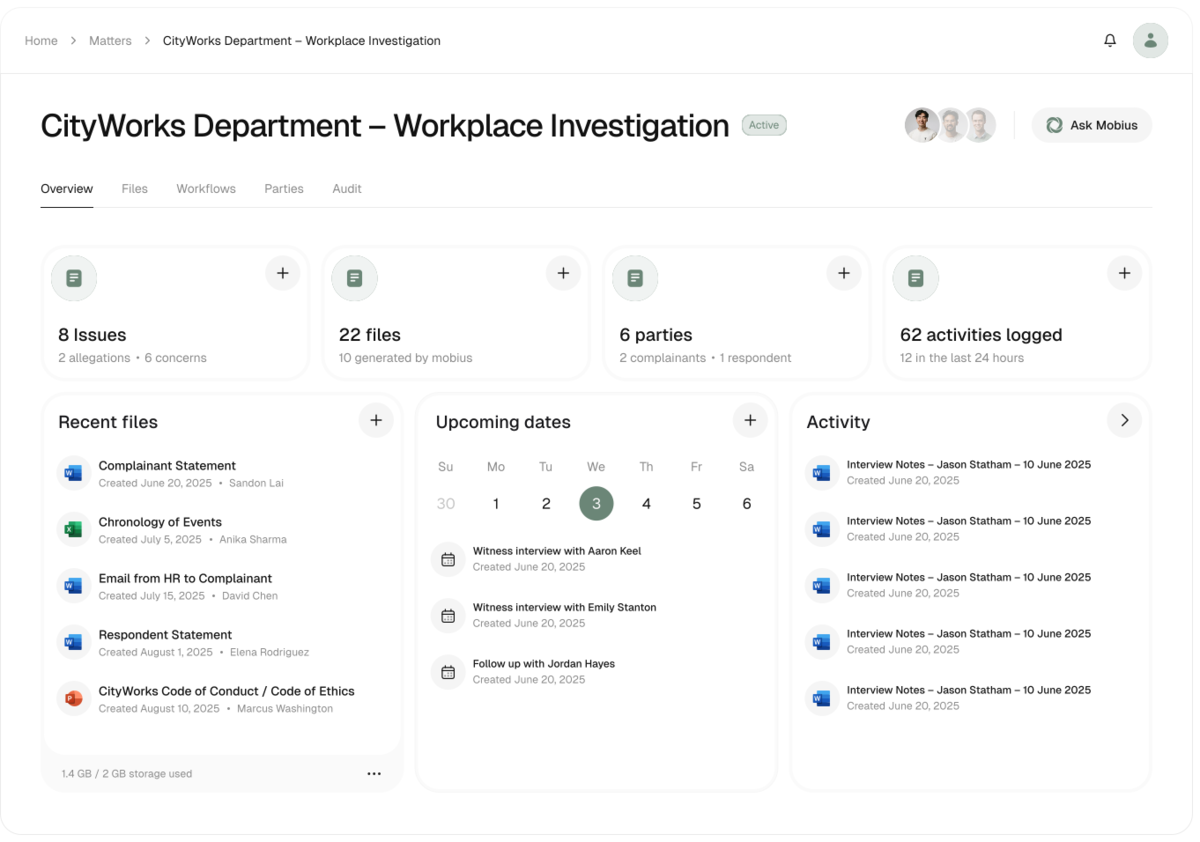This screenshot has height=842, width=1200.
Task: Open the Workflows tab
Action: [x=206, y=189]
